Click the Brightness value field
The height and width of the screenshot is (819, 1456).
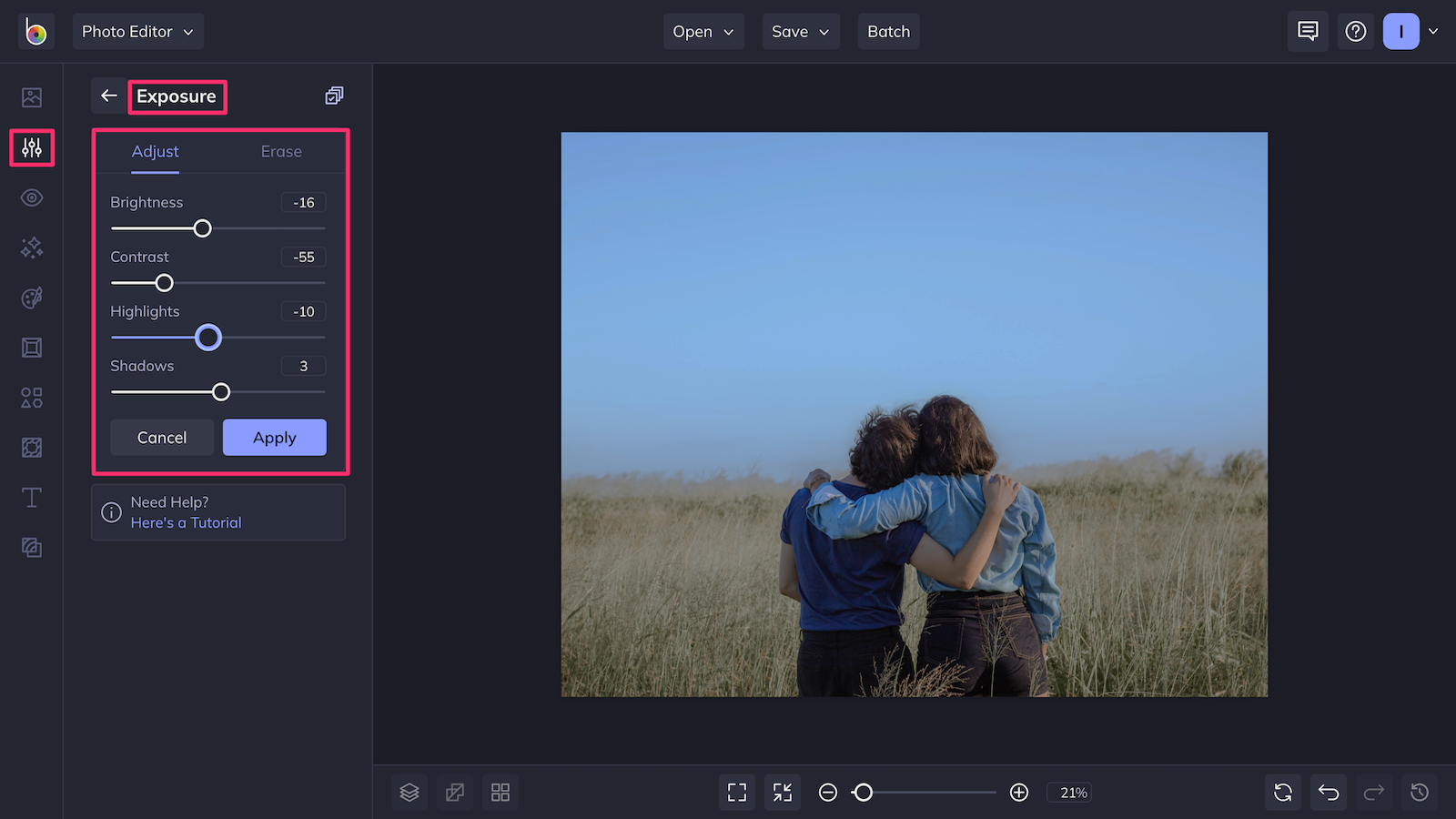[x=304, y=203]
